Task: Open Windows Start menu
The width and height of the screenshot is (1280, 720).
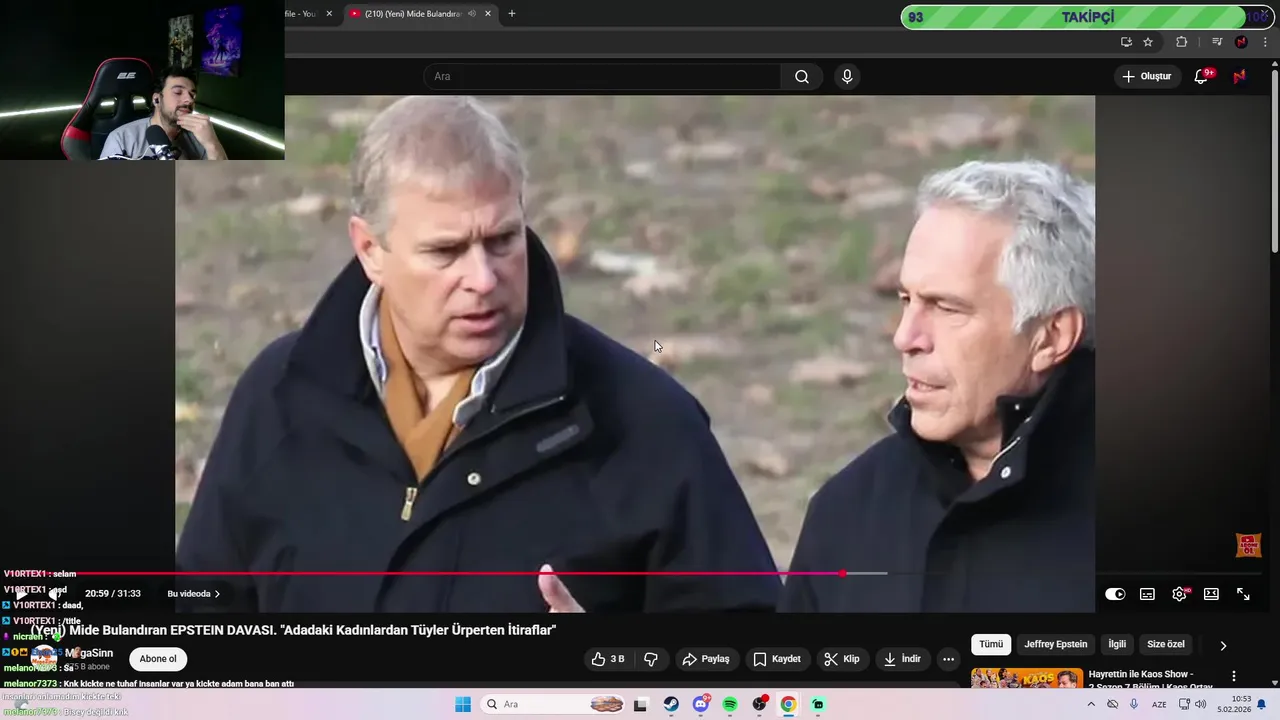Action: (463, 704)
